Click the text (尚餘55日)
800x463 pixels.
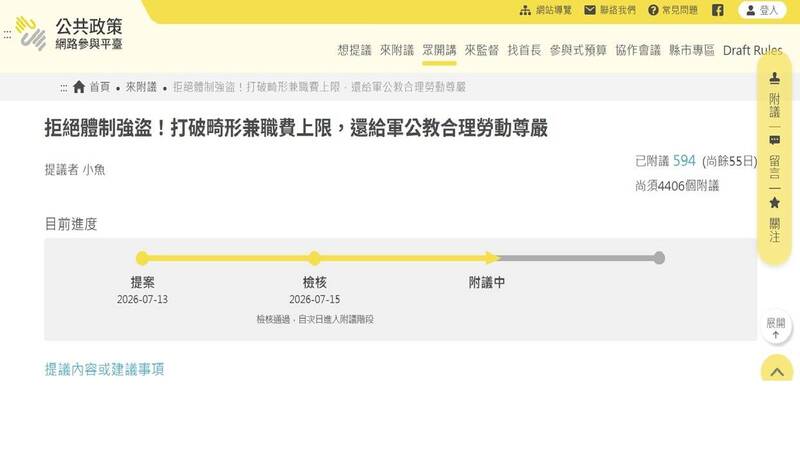tap(730, 161)
